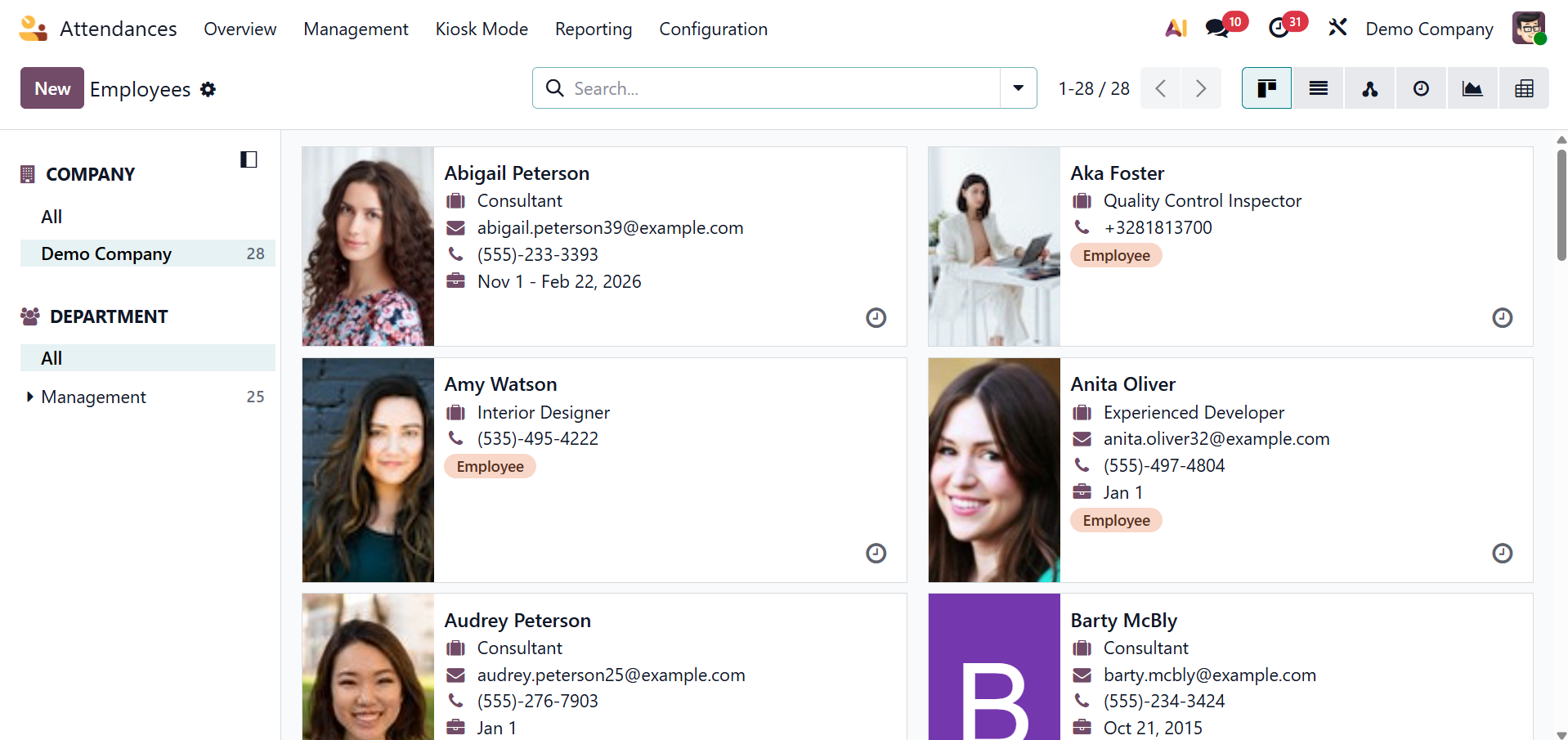Image resolution: width=1568 pixels, height=740 pixels.
Task: Open the Reporting menu
Action: point(594,29)
